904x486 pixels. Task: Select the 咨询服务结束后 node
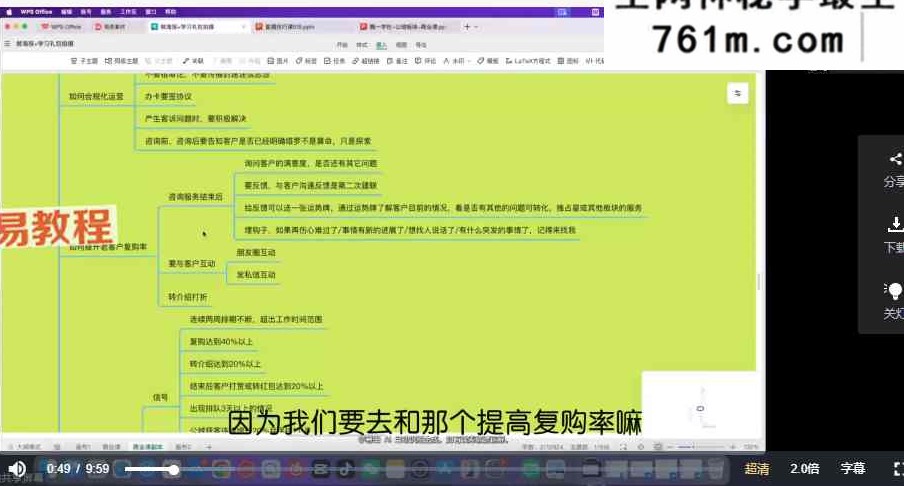pyautogui.click(x=195, y=197)
